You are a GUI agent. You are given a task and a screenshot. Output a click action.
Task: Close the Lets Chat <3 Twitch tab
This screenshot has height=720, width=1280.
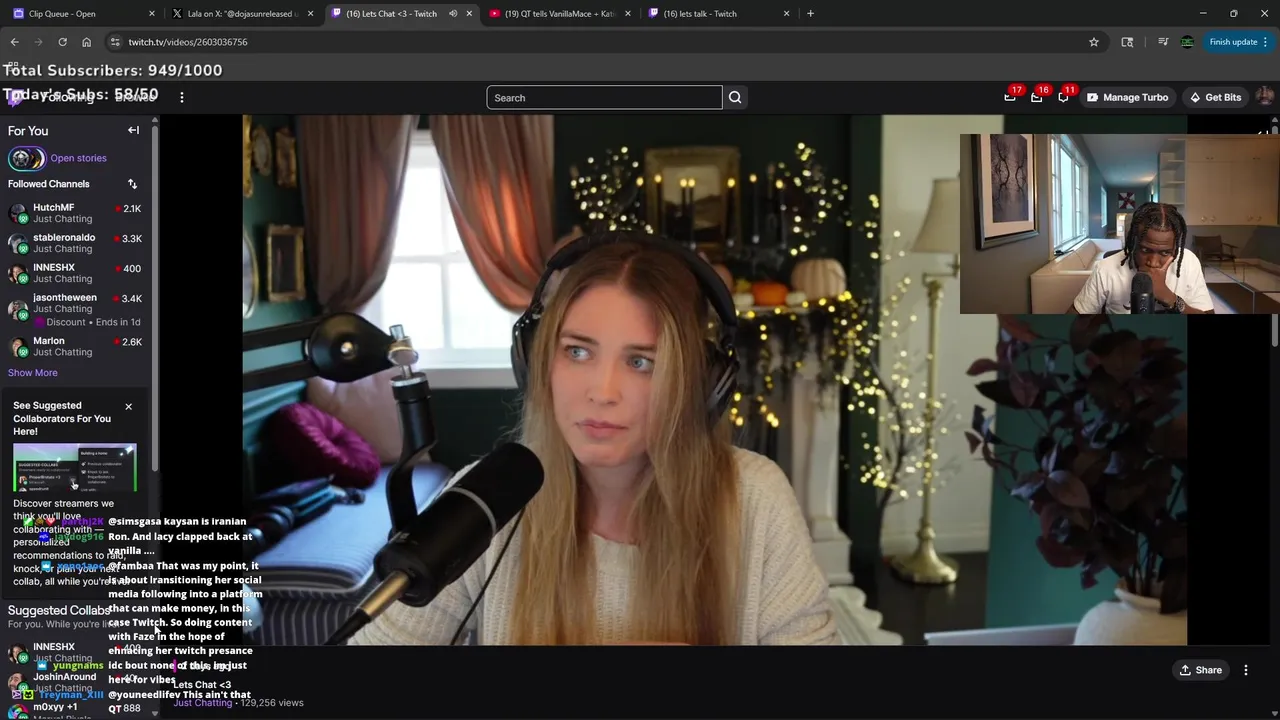pos(469,13)
